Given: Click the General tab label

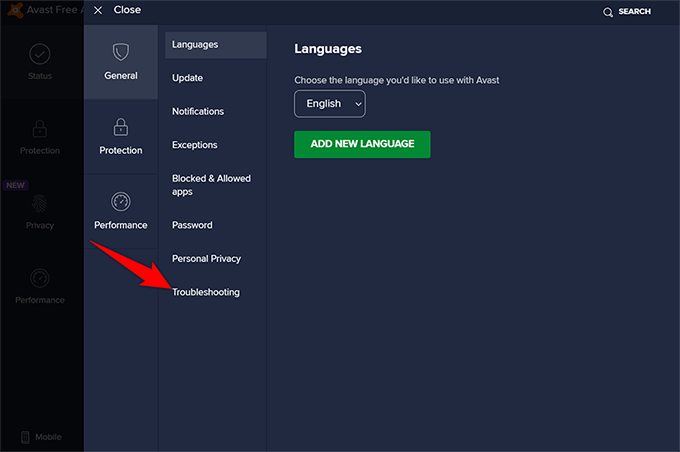Looking at the screenshot, I should pyautogui.click(x=121, y=75).
